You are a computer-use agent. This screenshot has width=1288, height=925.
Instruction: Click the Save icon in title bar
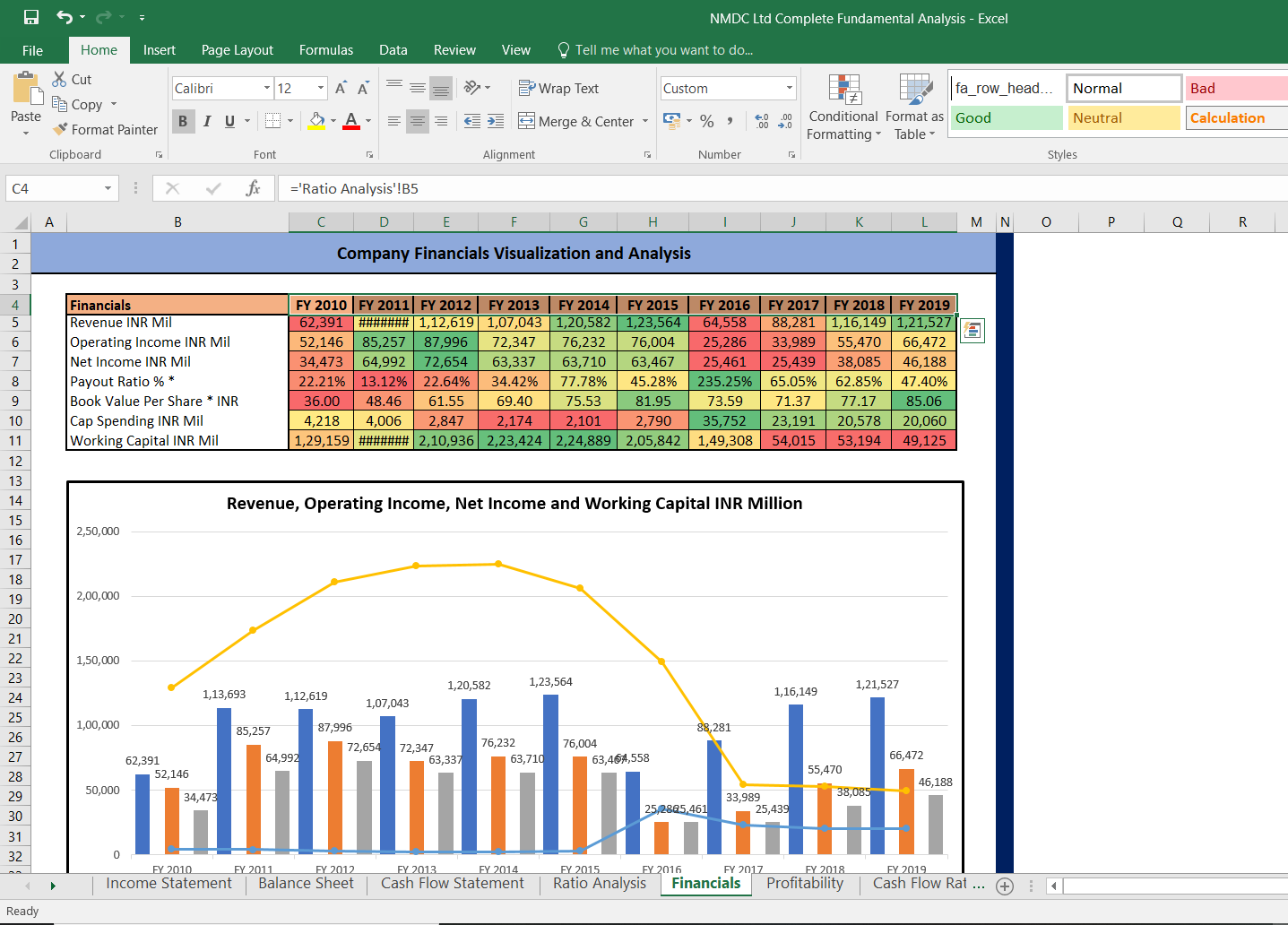coord(31,17)
